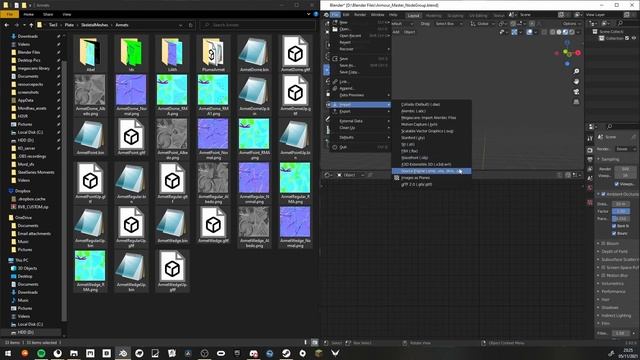Click the Filter Size value field
Viewport: 640px width, 360px height.
pyautogui.click(x=621, y=333)
